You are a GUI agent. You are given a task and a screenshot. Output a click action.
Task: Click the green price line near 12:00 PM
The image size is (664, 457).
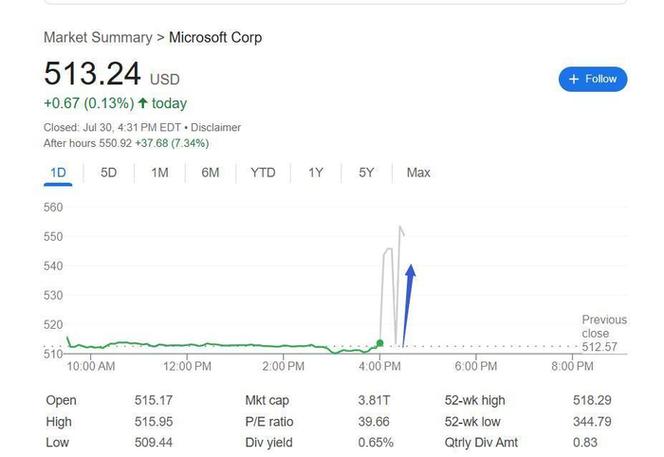coord(187,345)
